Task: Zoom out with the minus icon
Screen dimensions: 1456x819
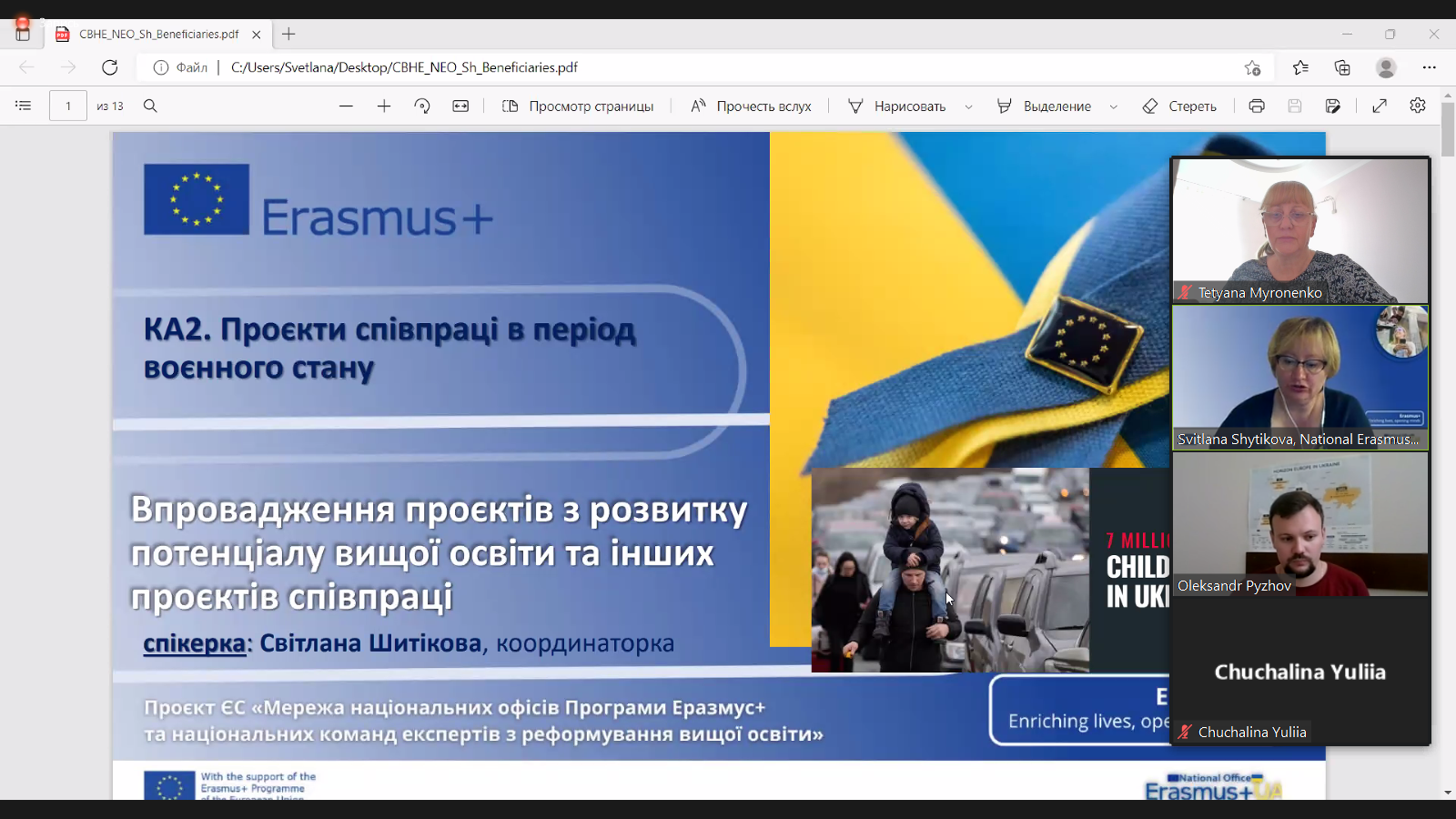Action: pyautogui.click(x=346, y=106)
